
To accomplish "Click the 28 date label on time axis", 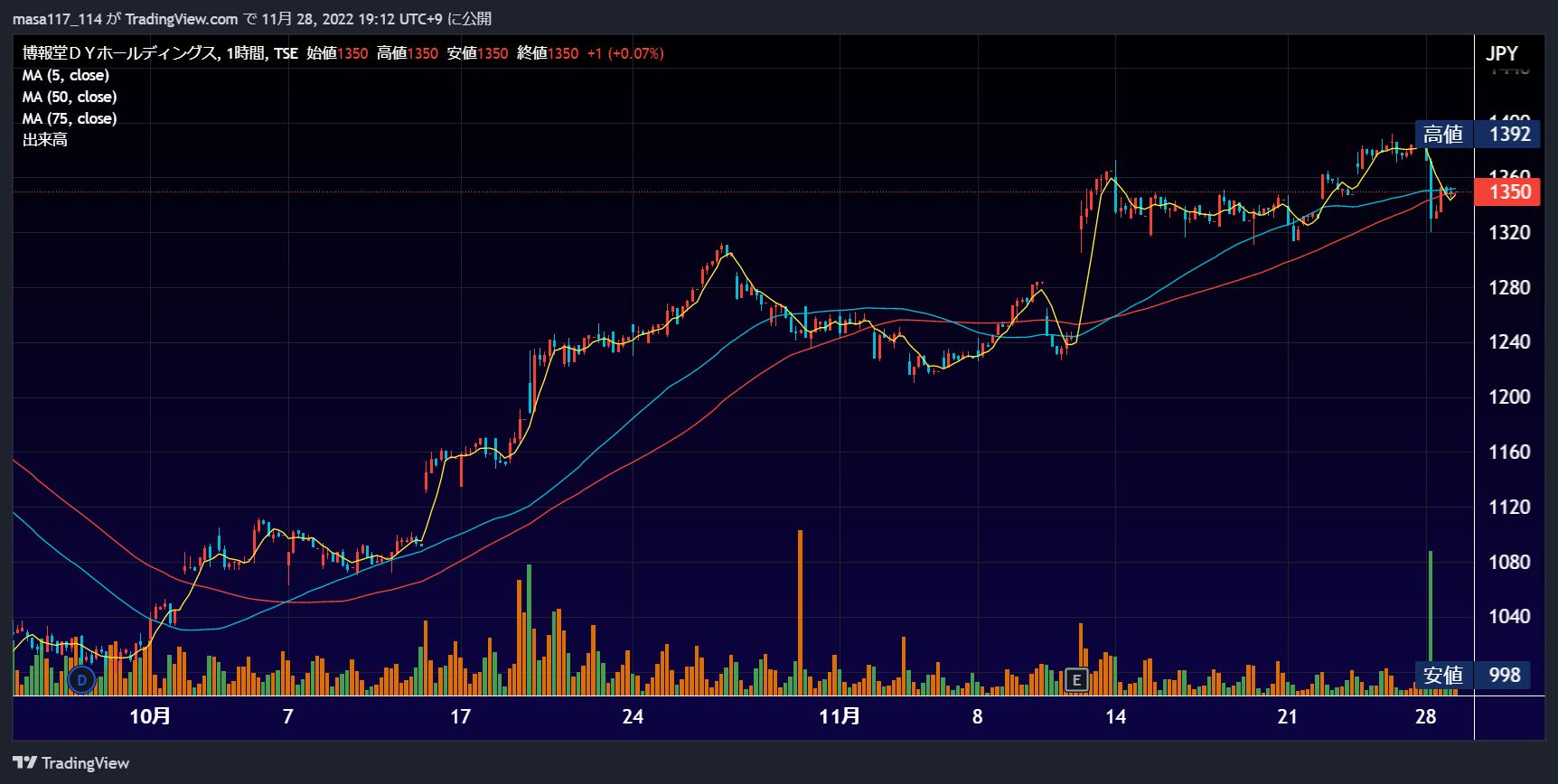I will click(1426, 716).
